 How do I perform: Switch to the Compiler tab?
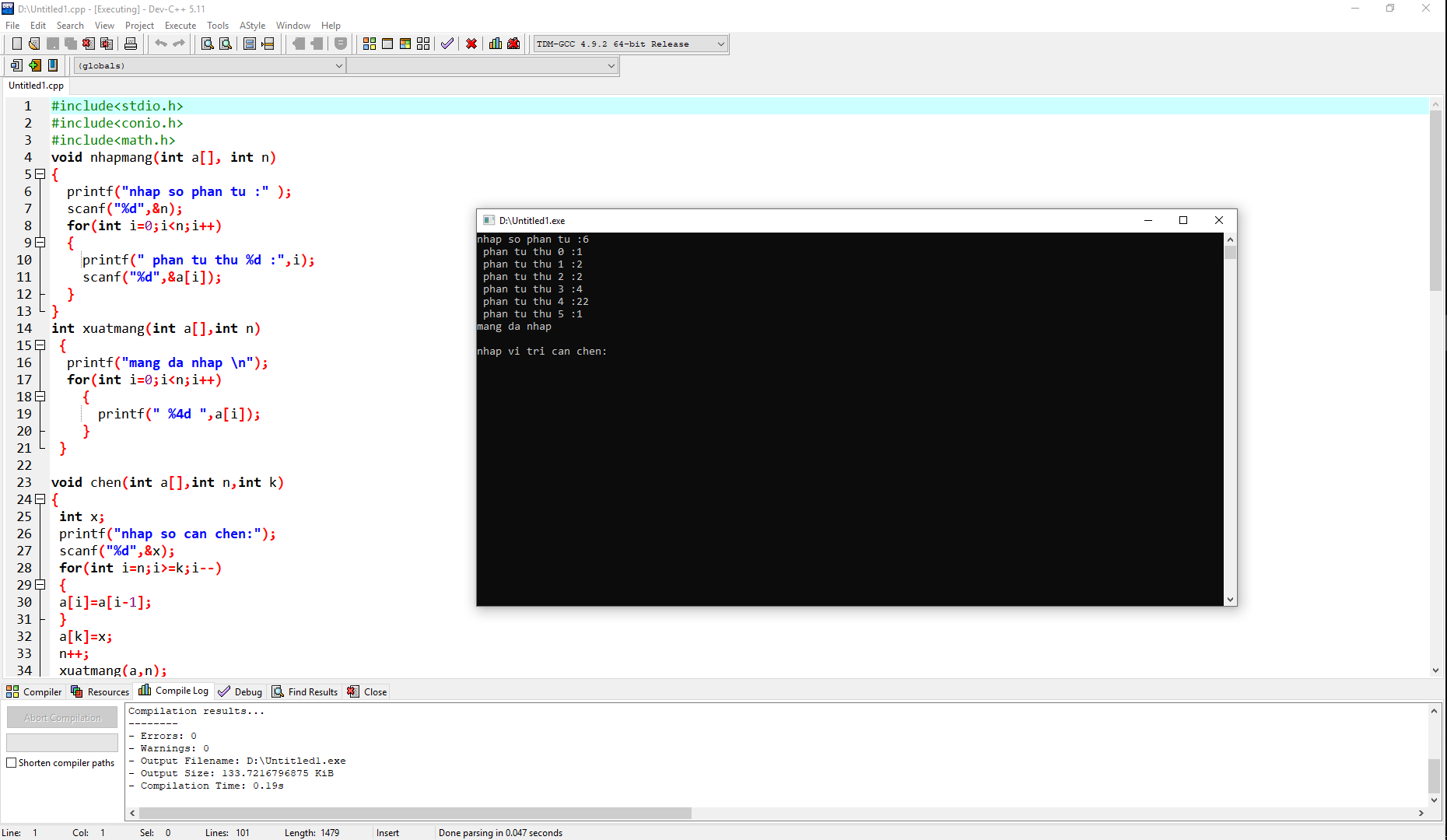(34, 691)
